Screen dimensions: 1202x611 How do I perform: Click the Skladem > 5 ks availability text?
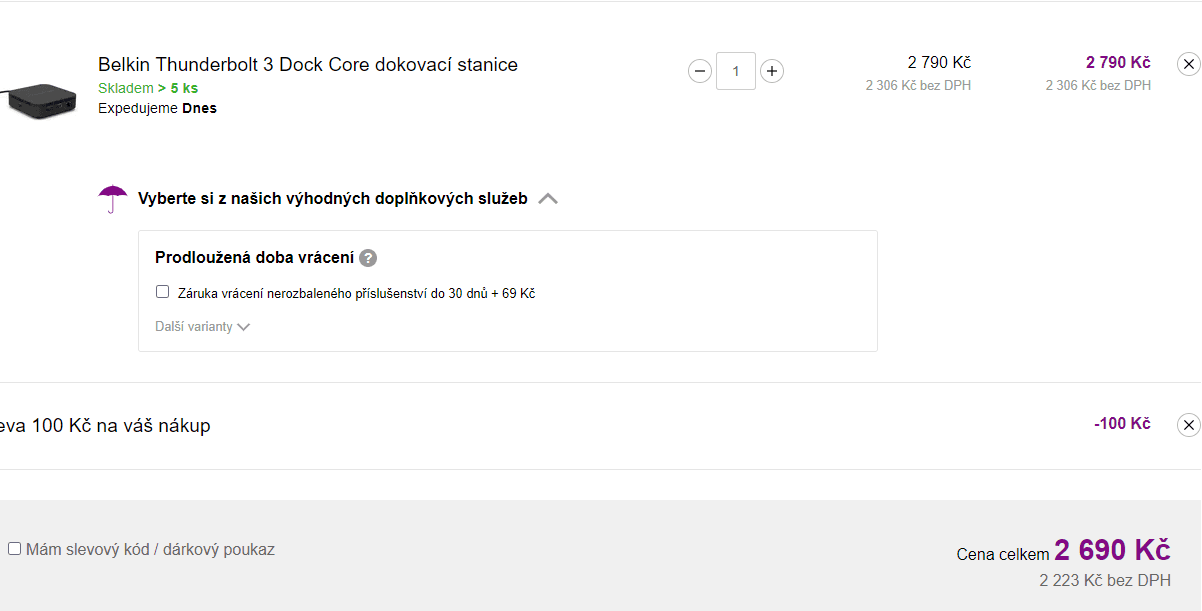click(x=148, y=88)
